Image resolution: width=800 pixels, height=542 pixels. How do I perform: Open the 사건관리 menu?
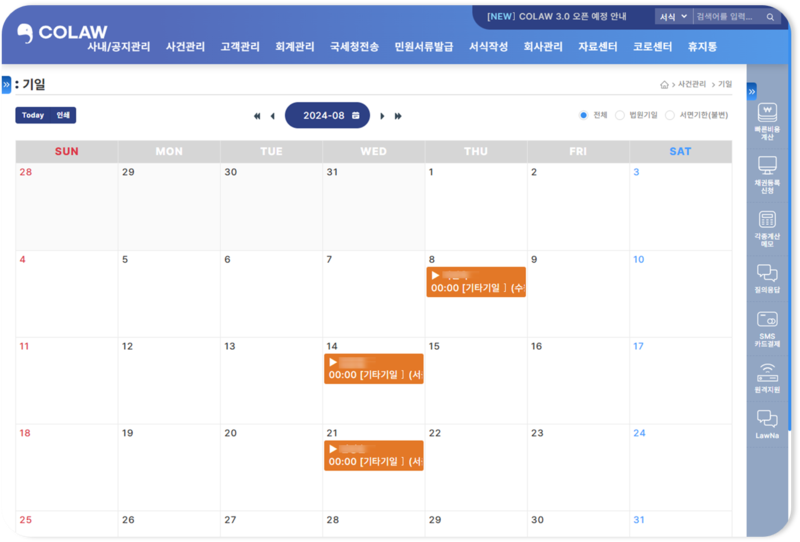click(185, 47)
